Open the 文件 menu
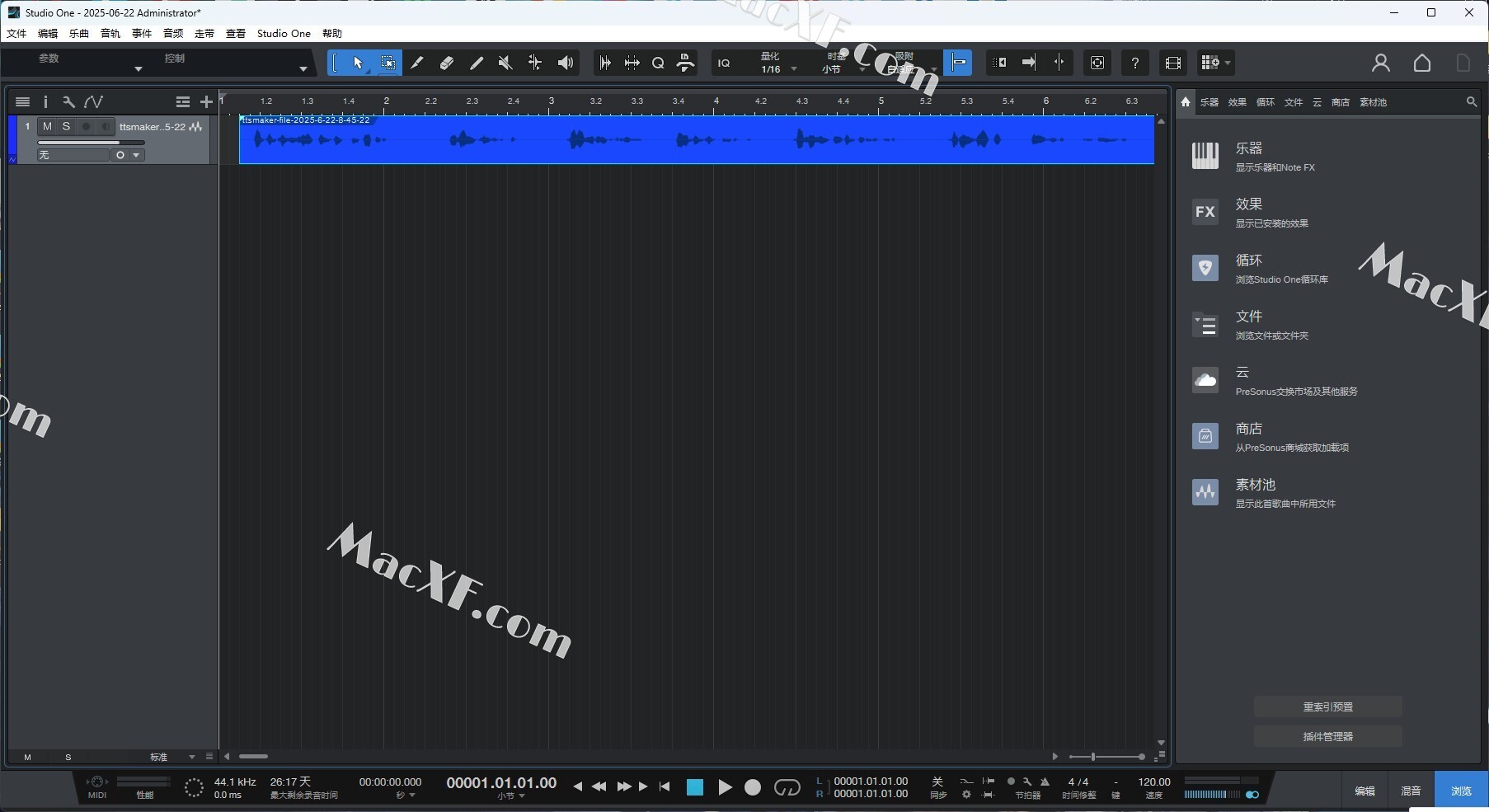This screenshot has width=1489, height=812. coord(16,34)
